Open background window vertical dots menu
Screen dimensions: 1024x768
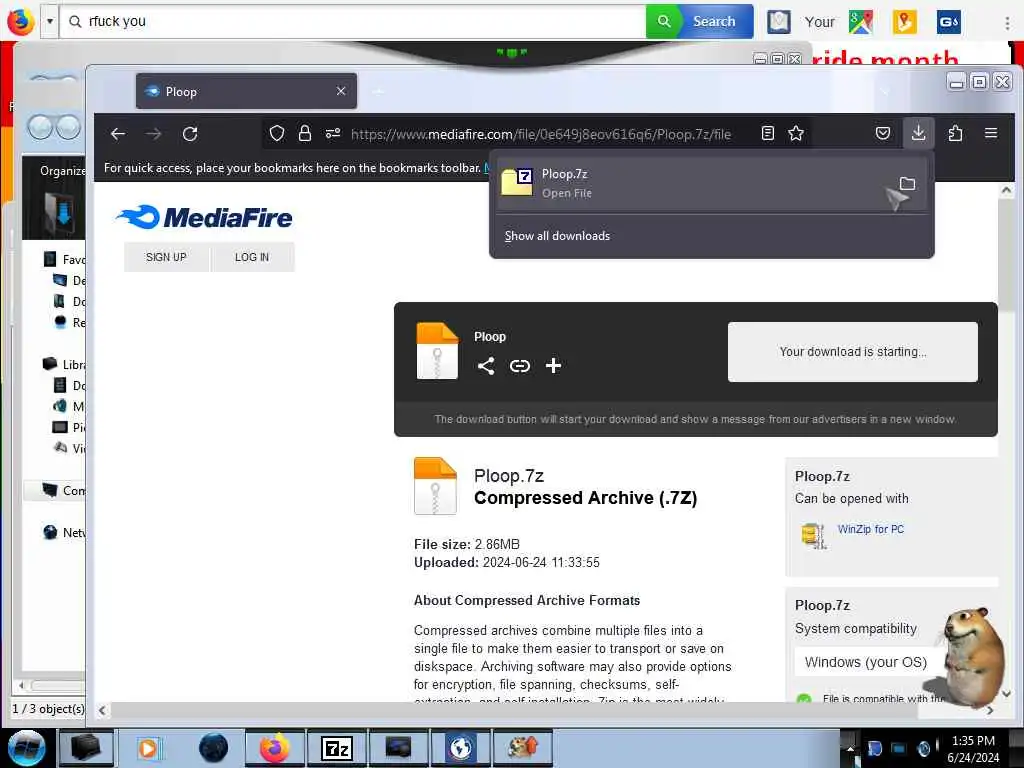(1007, 22)
